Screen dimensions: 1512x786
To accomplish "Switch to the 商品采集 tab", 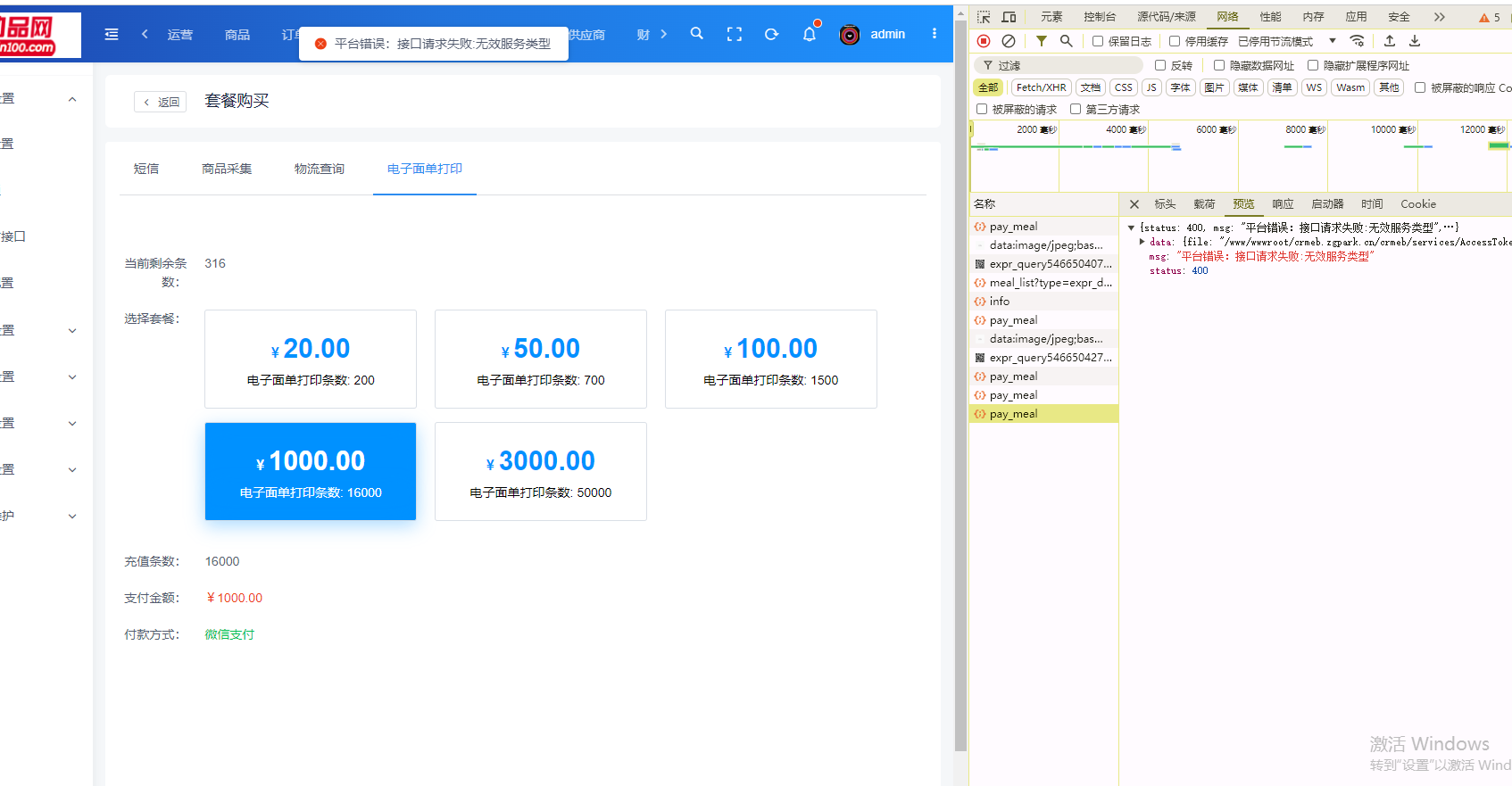I will pyautogui.click(x=227, y=169).
